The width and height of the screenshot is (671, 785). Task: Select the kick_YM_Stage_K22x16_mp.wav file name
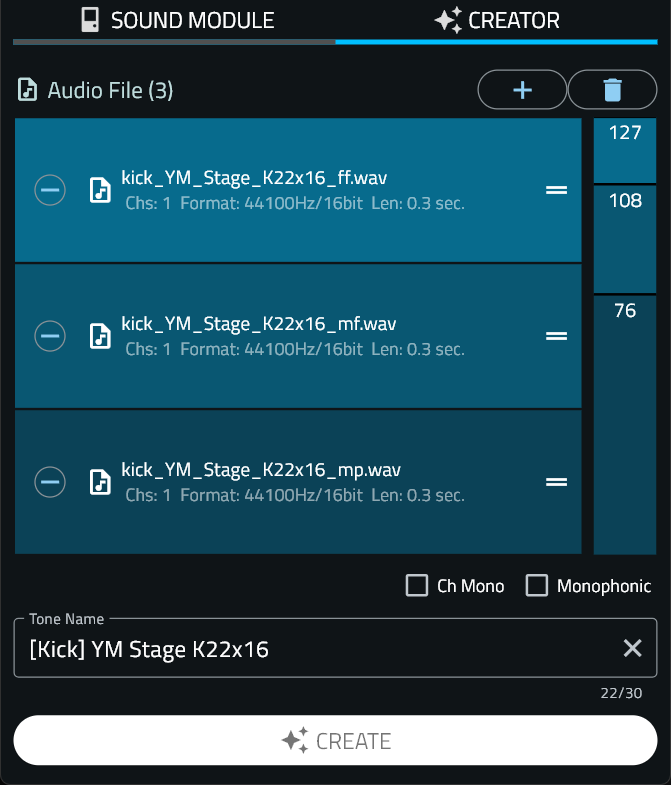coord(259,470)
